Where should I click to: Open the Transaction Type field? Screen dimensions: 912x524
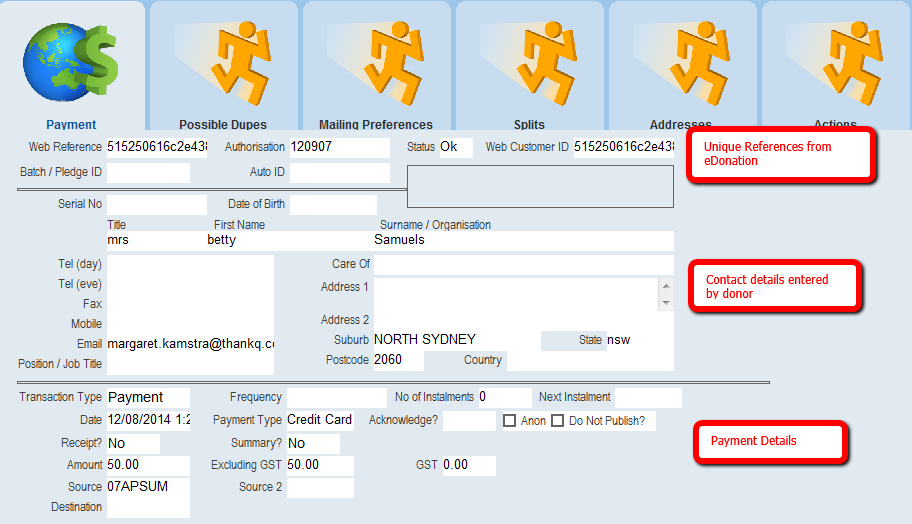148,397
